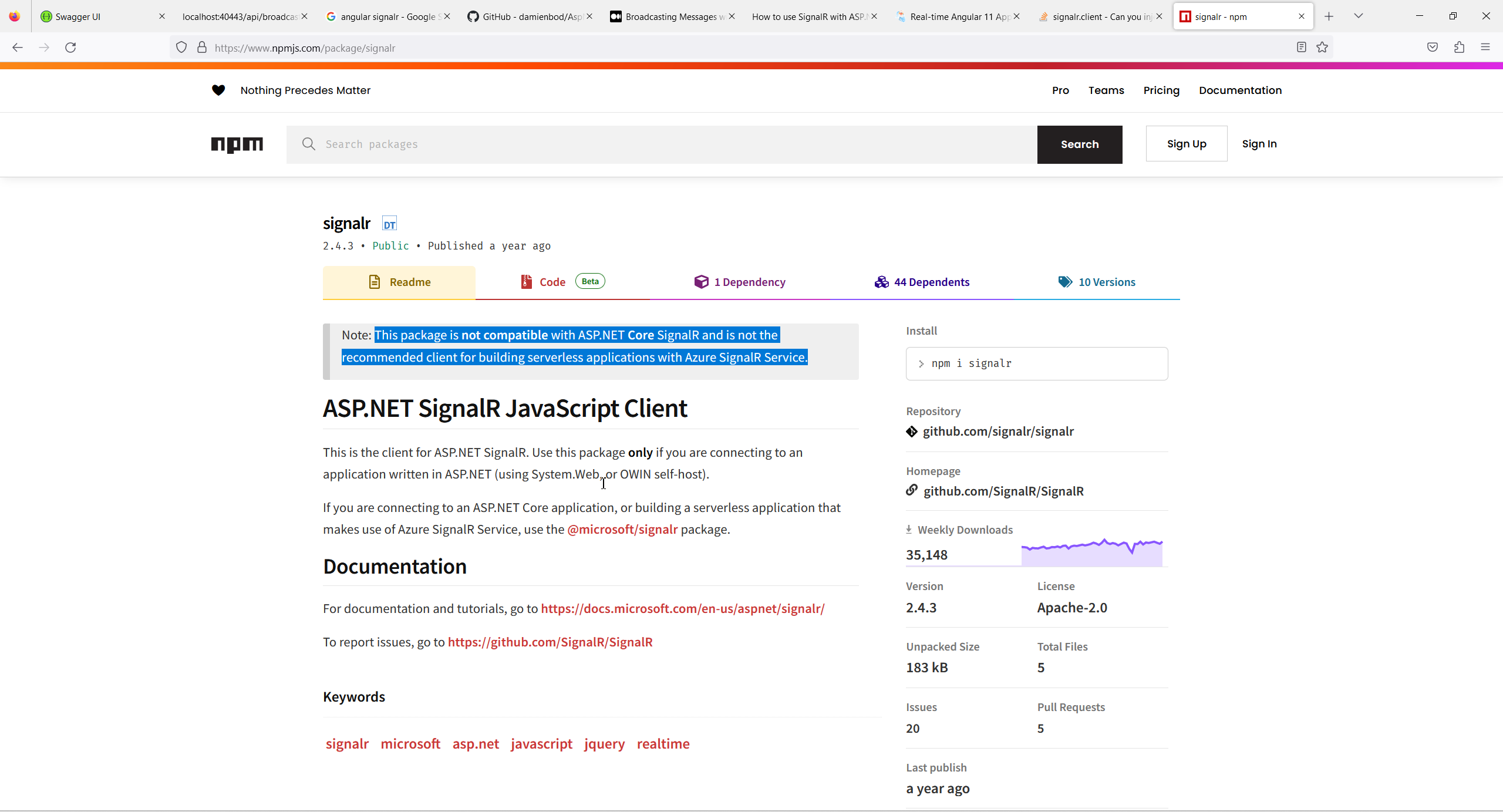Screen dimensions: 1503x812
Task: Click the reload page icon
Action: click(x=70, y=48)
